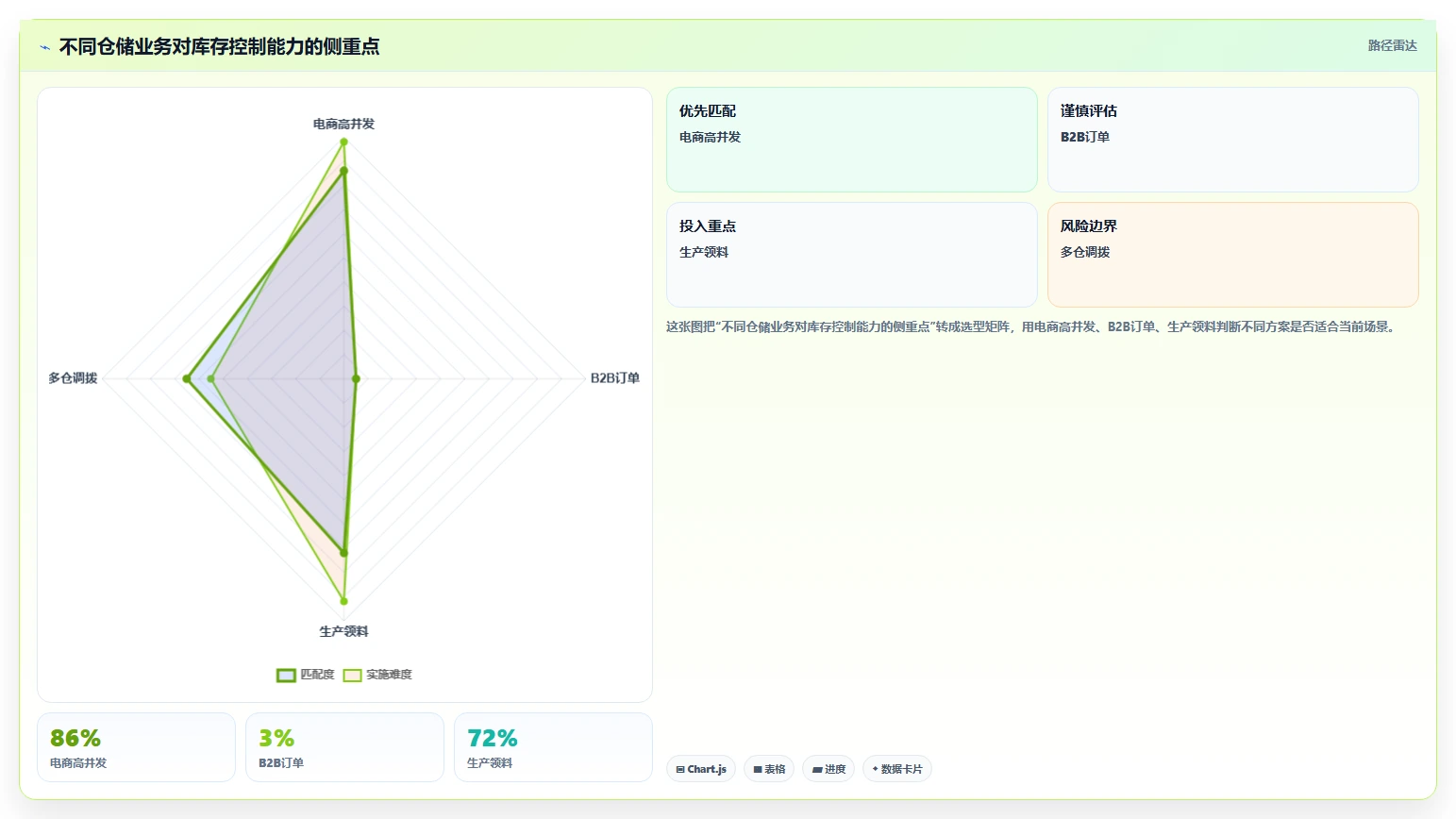Click the 匹配度 legend color box
The width and height of the screenshot is (1456, 819).
point(286,675)
